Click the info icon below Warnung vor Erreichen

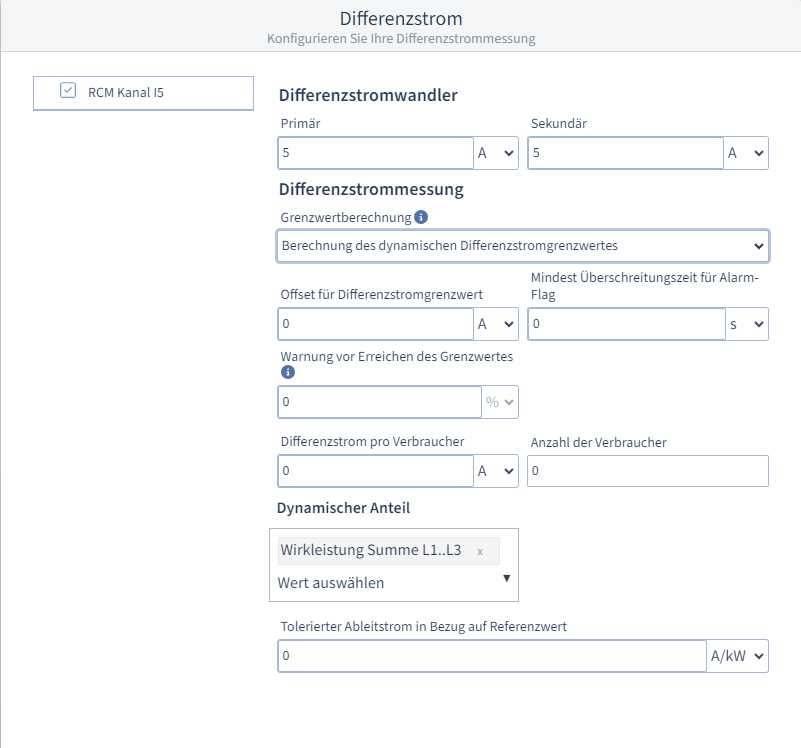pyautogui.click(x=288, y=372)
